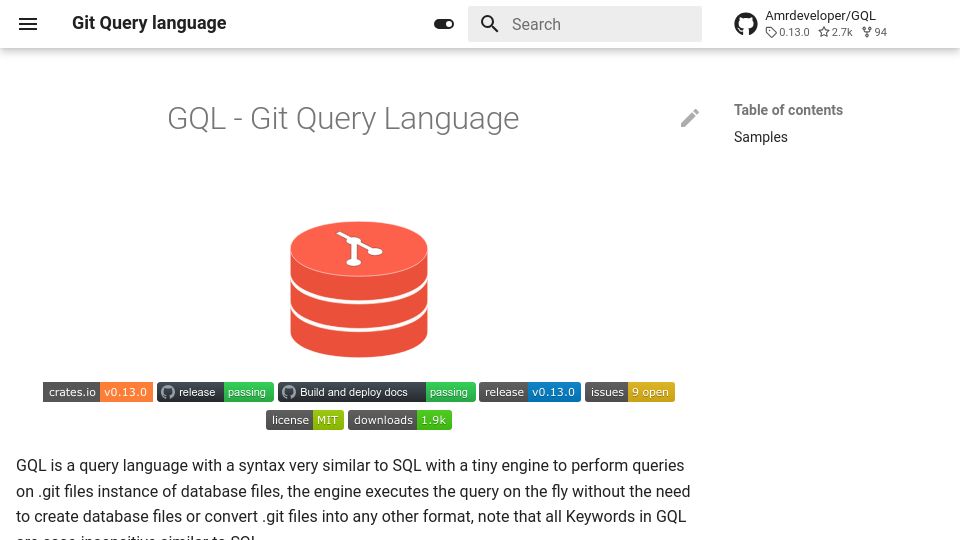Viewport: 960px width, 540px height.
Task: Click the 2.7k stars count
Action: point(836,32)
